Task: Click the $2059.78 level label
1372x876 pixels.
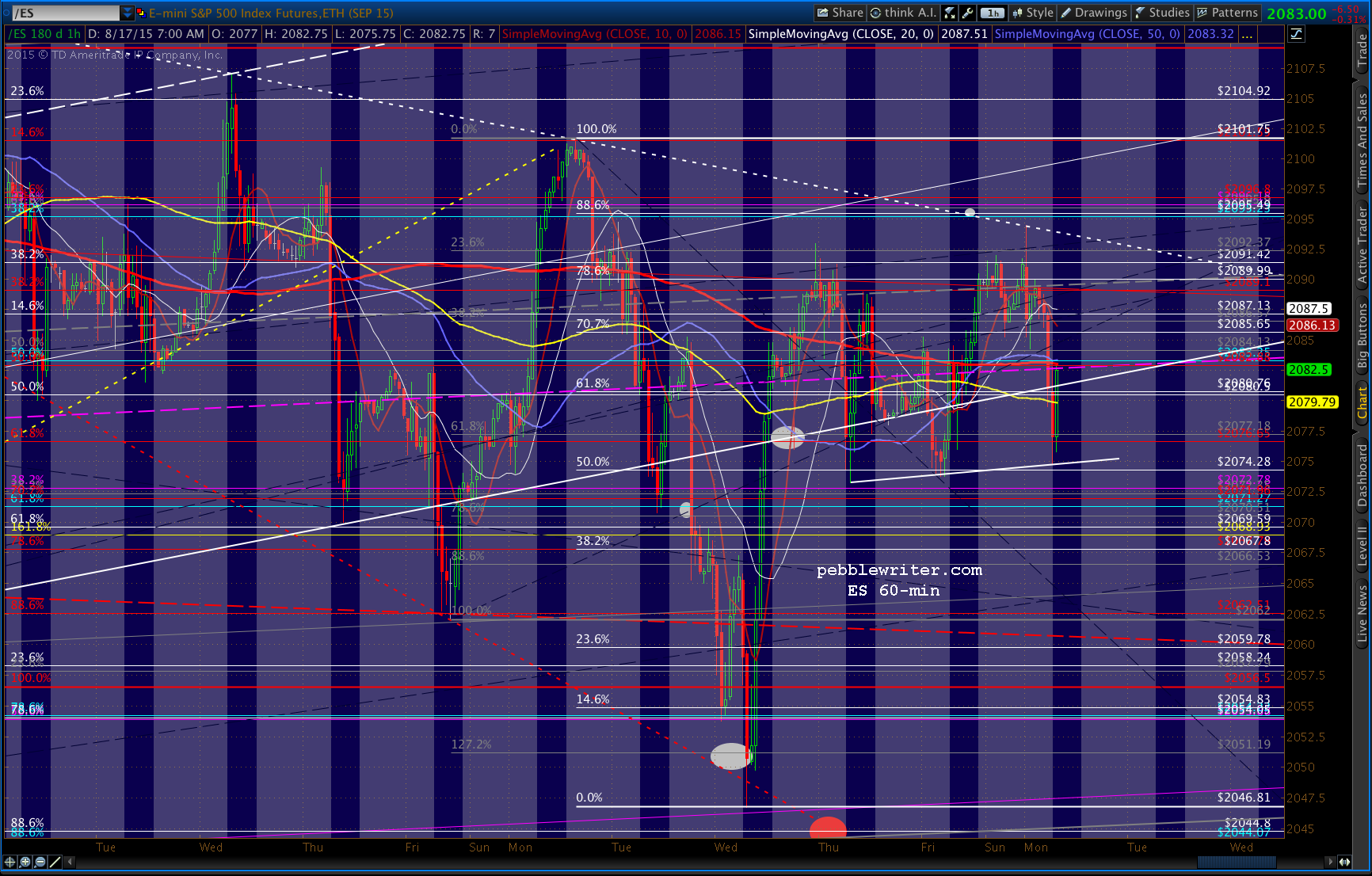Action: 1244,639
